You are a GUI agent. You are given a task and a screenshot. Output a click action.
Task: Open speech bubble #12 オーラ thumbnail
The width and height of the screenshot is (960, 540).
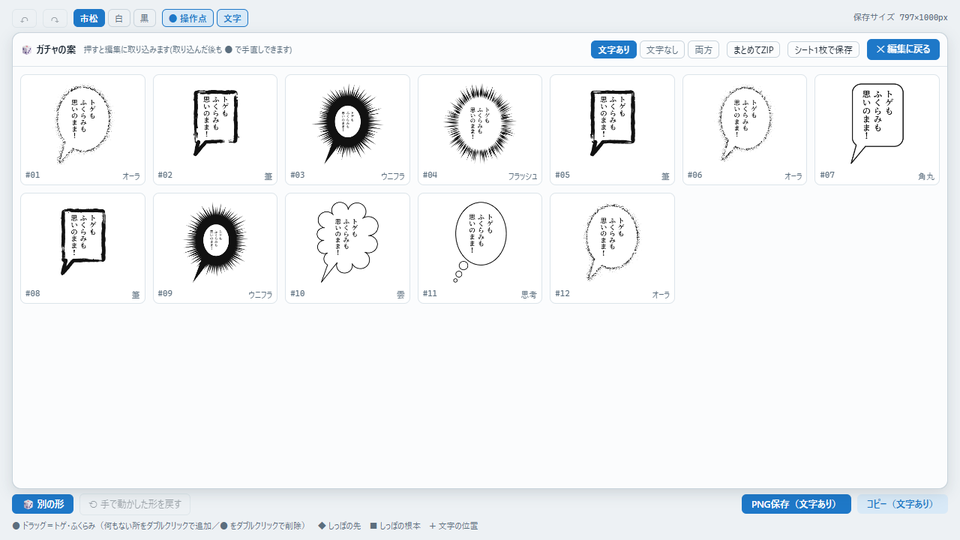coord(612,248)
